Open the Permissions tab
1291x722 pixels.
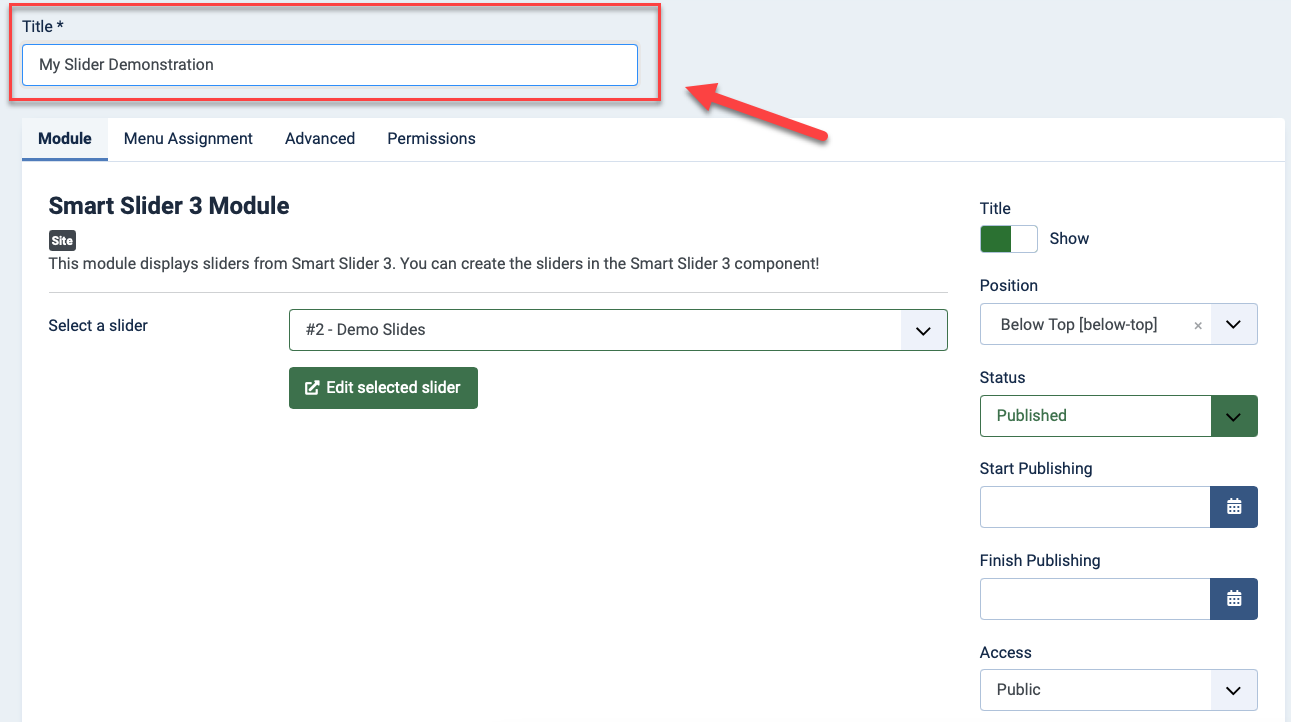pyautogui.click(x=431, y=139)
